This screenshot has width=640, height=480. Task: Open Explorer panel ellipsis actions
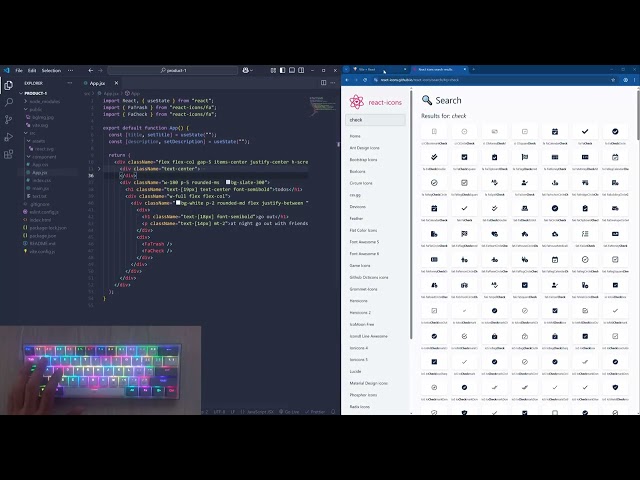(x=70, y=83)
